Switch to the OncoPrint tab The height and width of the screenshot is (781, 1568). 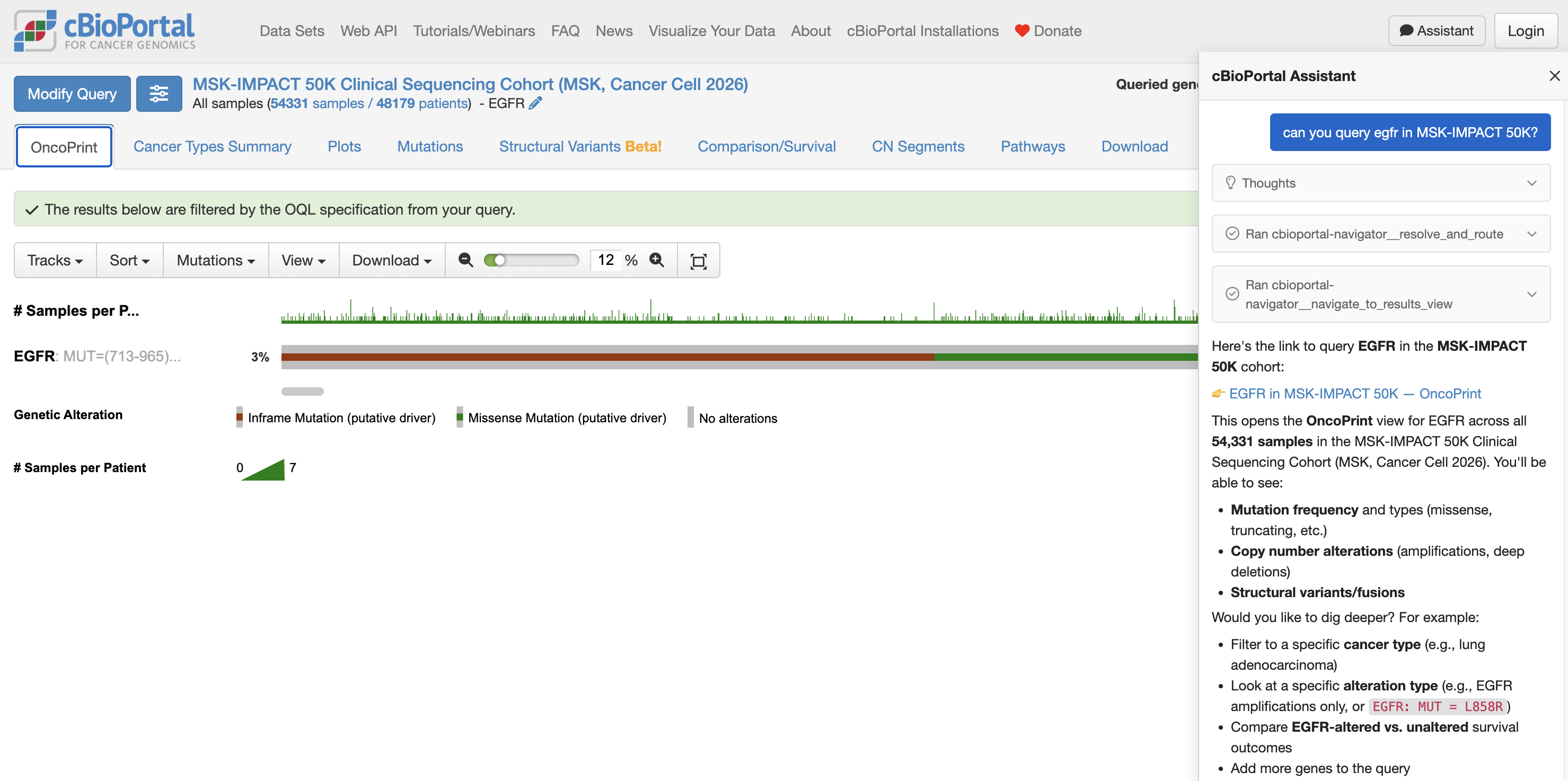pos(64,147)
